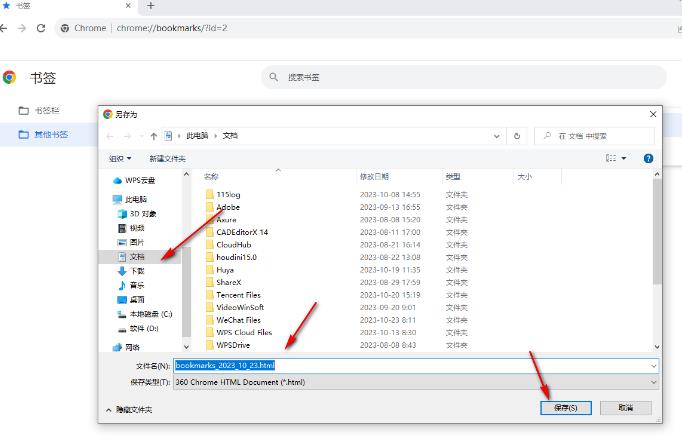The height and width of the screenshot is (446, 682).
Task: Select the Tencent Files folder
Action: coord(238,295)
